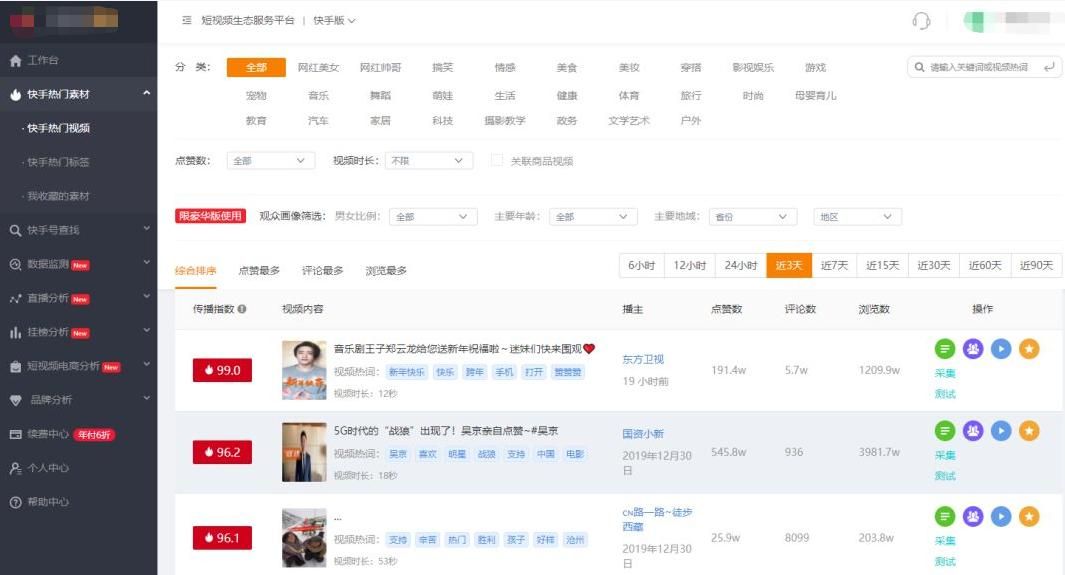This screenshot has width=1065, height=575.
Task: Open the 省份 dropdown
Action: (753, 217)
